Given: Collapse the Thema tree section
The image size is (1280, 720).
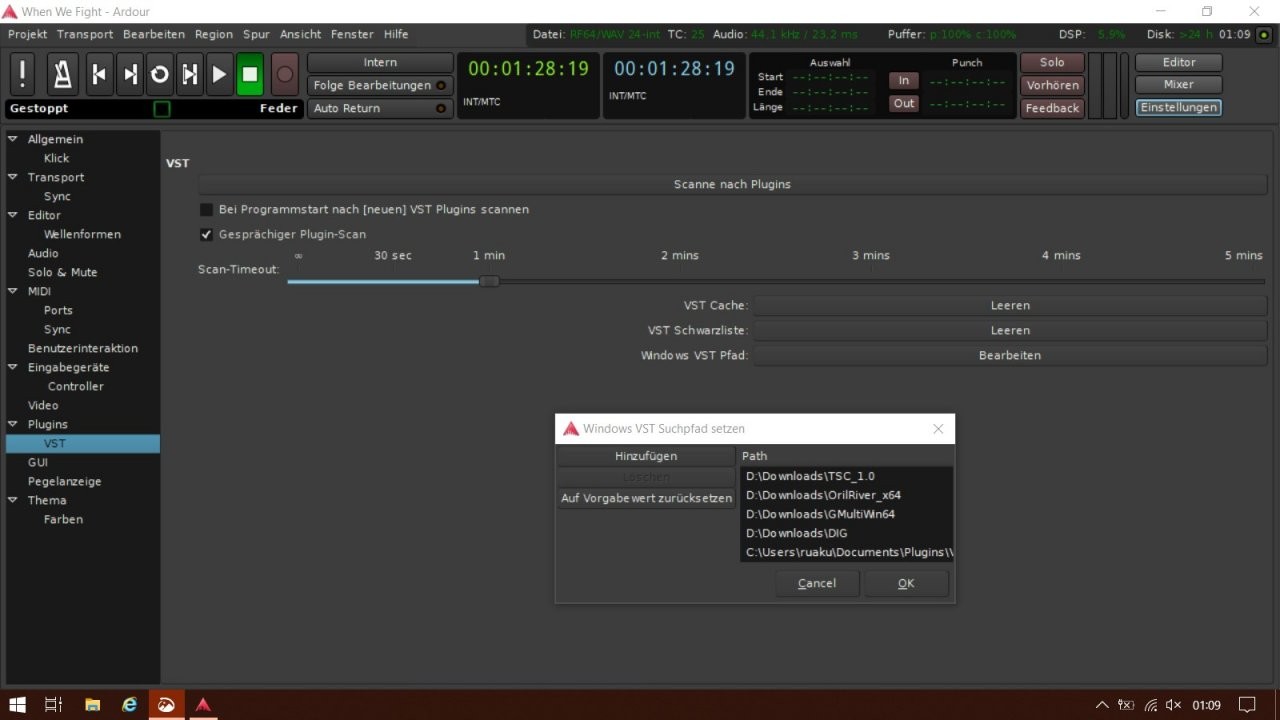Looking at the screenshot, I should click(x=13, y=500).
